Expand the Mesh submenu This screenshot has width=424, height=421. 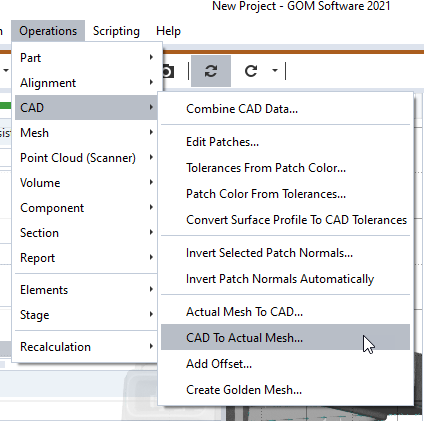tap(86, 133)
